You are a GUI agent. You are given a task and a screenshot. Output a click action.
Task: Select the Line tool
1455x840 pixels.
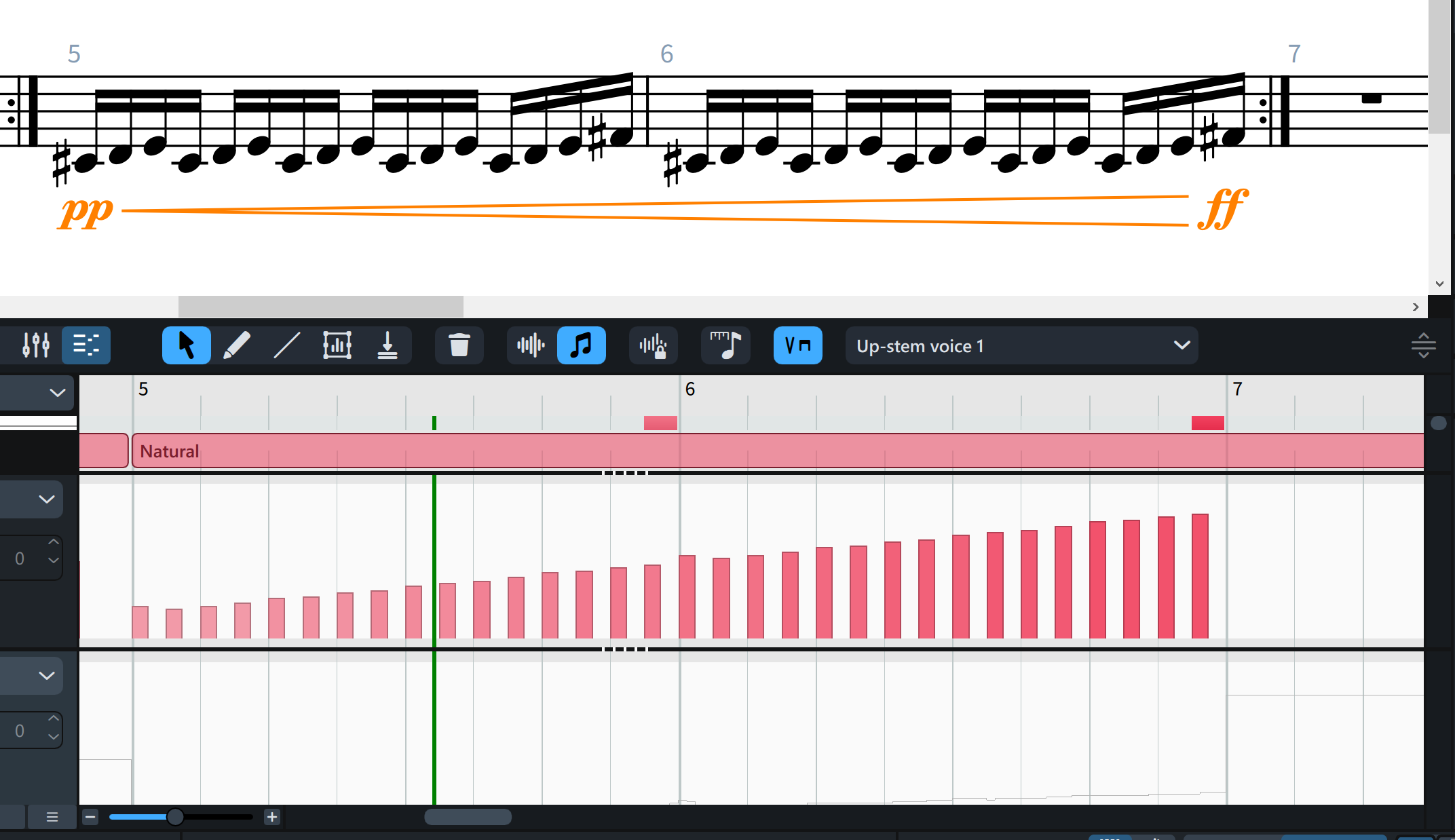(286, 345)
